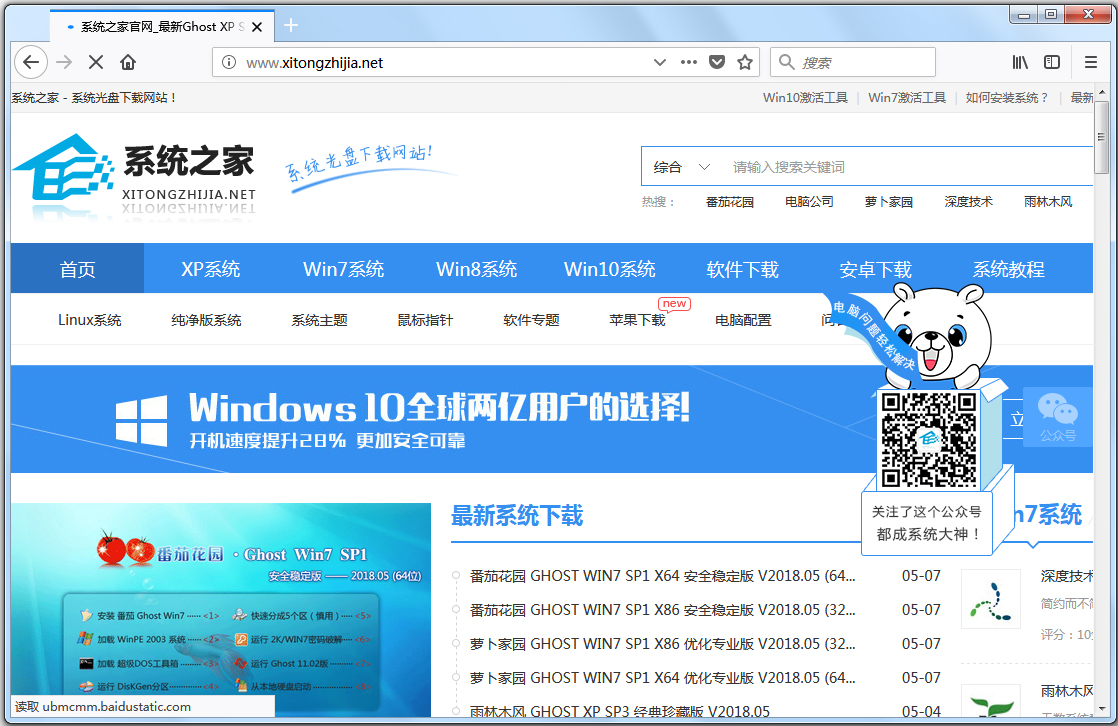Go to 软件专题 submenu link
Viewport: 1118px width, 726px height.
click(531, 320)
